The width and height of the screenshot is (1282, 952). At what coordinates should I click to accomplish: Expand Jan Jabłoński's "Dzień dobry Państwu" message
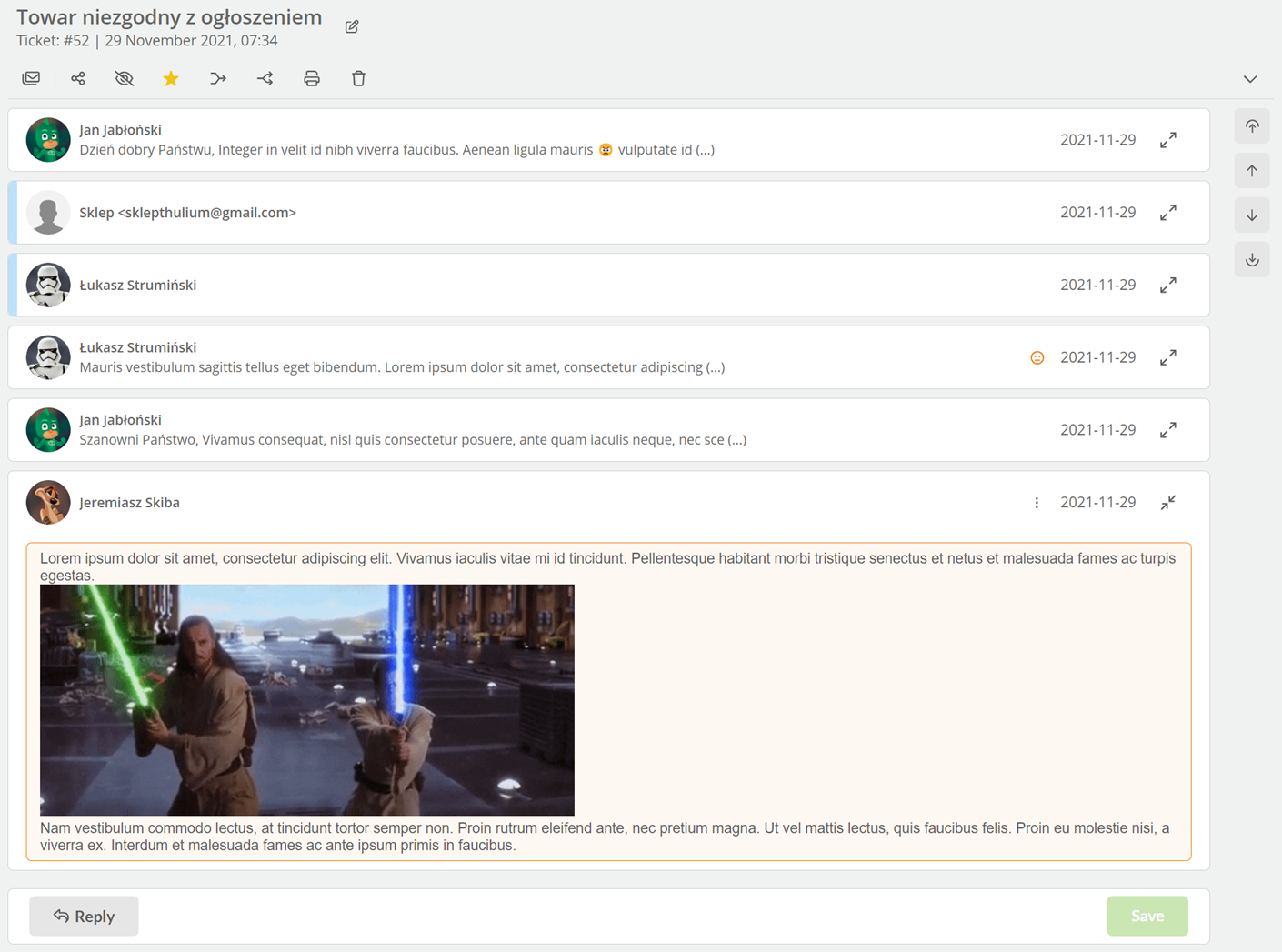(x=1168, y=140)
